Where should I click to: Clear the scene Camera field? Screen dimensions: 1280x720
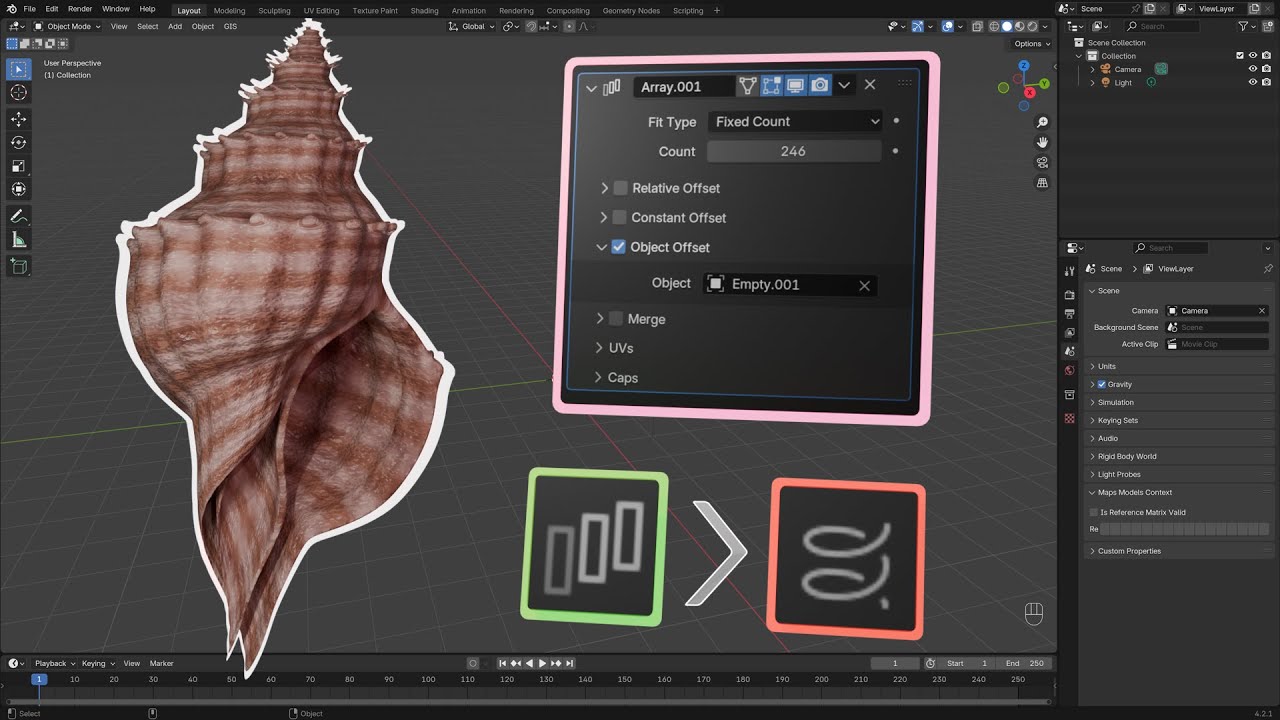pyautogui.click(x=1262, y=311)
